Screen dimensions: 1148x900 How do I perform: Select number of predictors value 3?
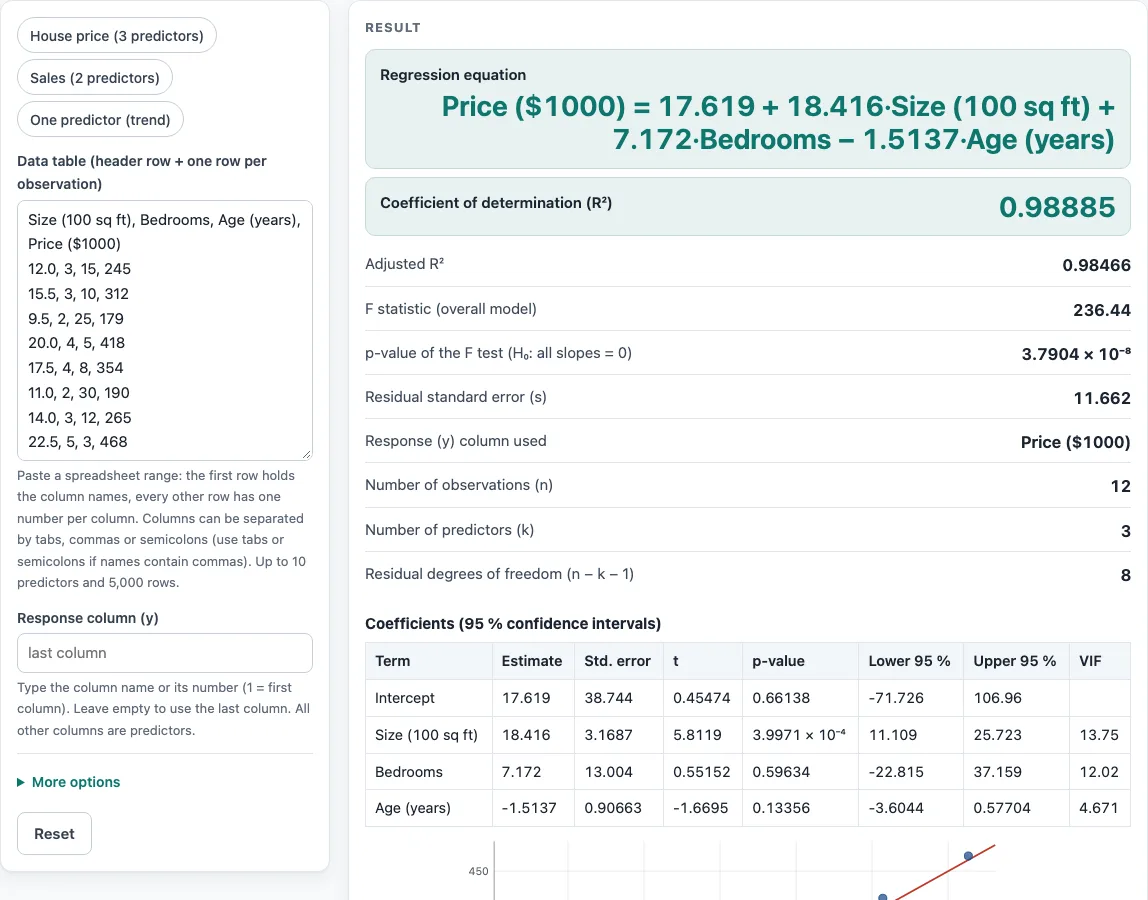(x=1125, y=531)
